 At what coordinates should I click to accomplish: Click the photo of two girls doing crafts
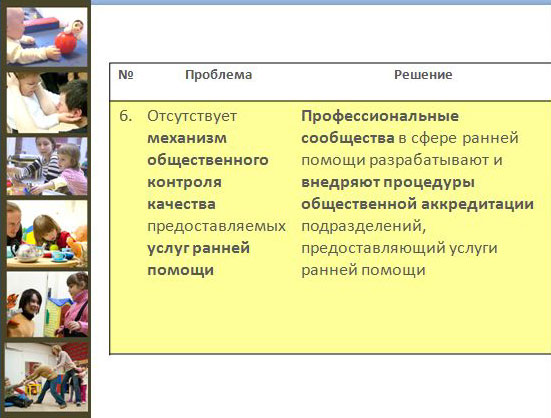(x=47, y=166)
